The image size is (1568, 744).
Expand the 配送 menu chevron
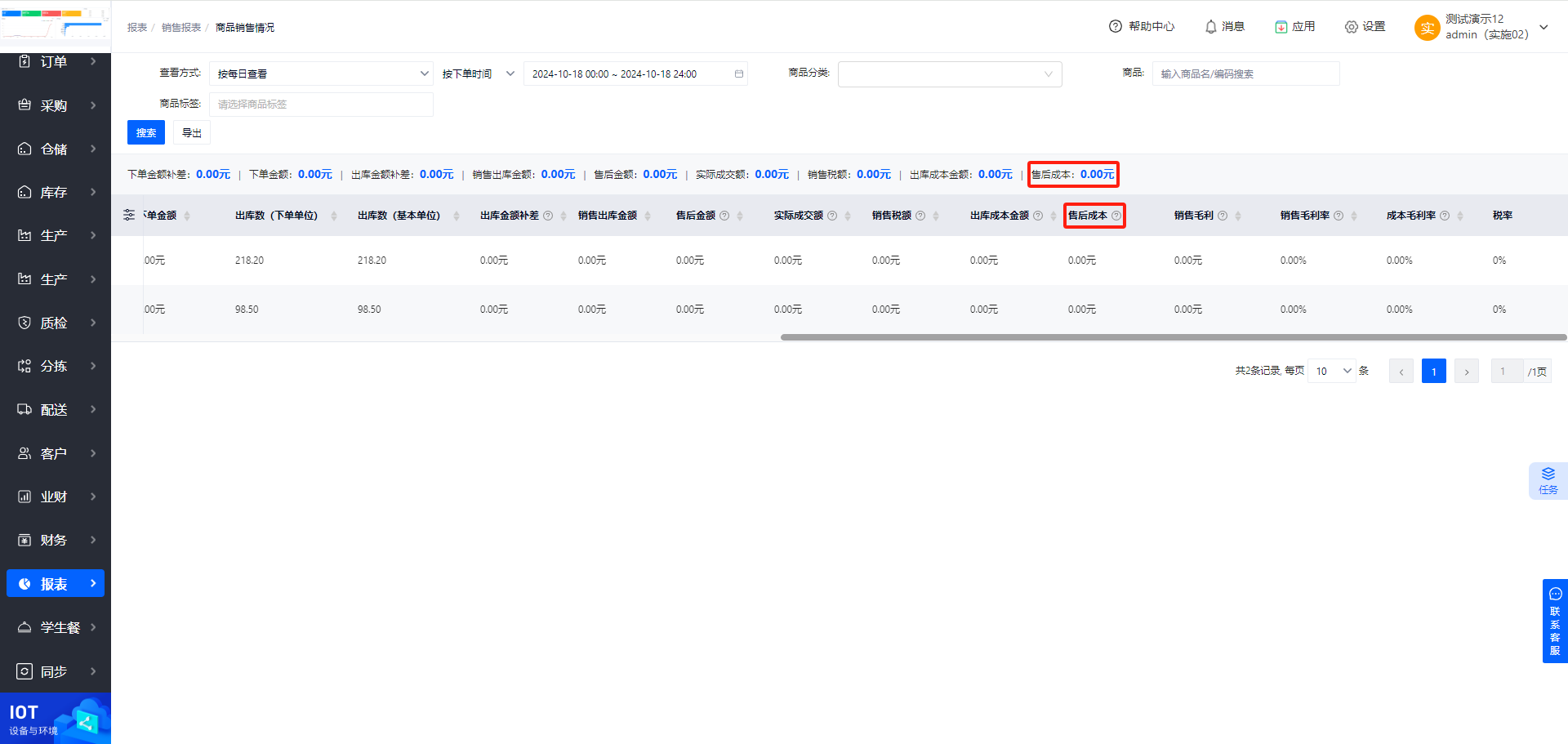(x=93, y=409)
